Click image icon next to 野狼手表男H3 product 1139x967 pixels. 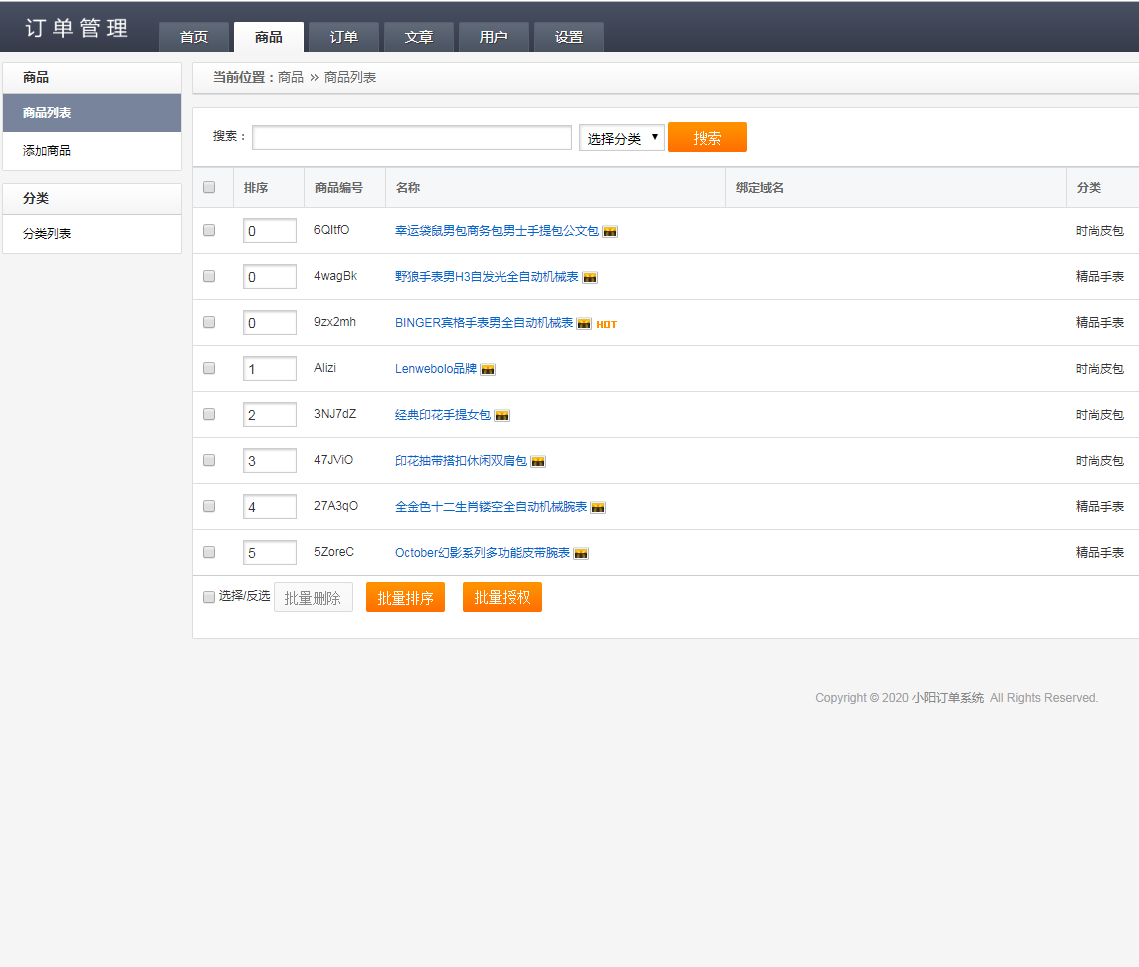coord(590,277)
